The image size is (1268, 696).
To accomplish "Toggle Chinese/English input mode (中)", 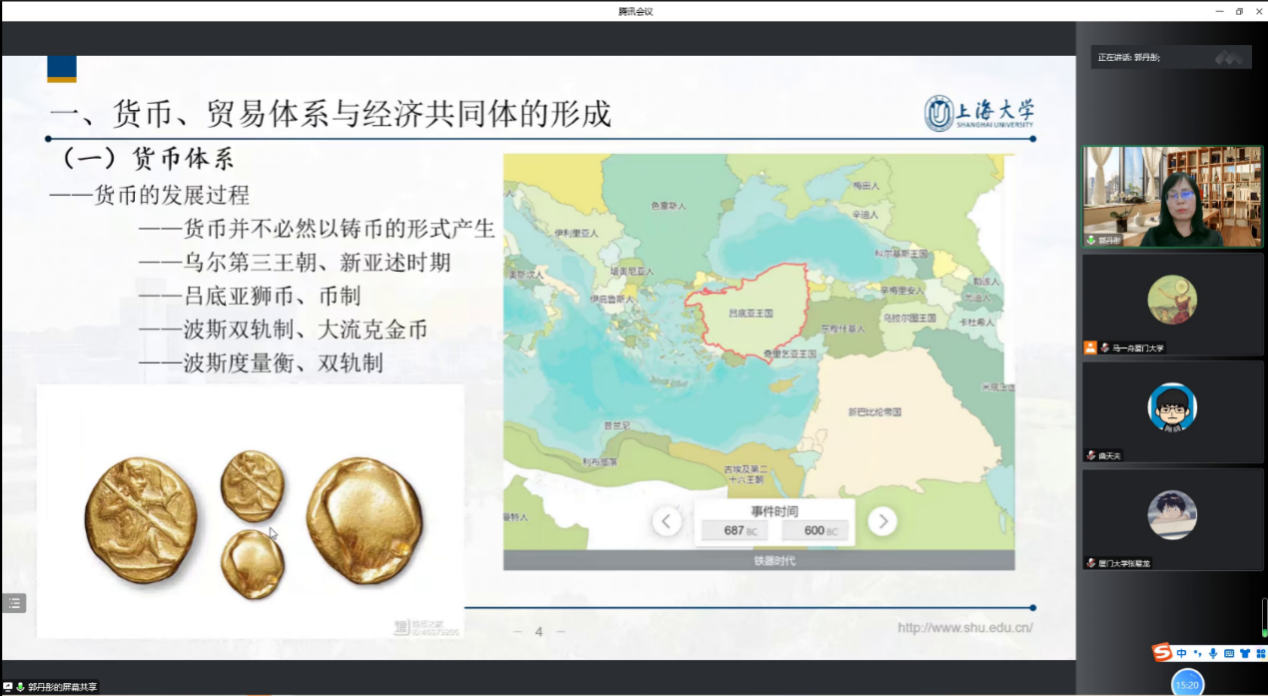I will coord(1181,653).
